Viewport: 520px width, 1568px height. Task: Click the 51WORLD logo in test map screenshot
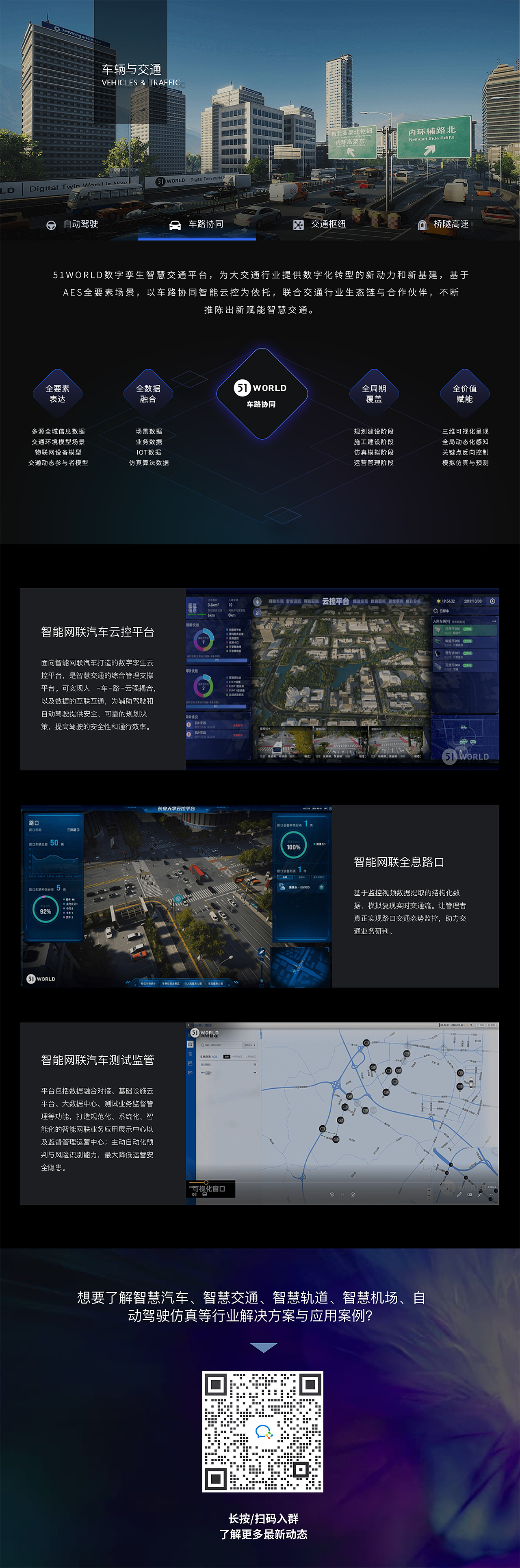204,1033
